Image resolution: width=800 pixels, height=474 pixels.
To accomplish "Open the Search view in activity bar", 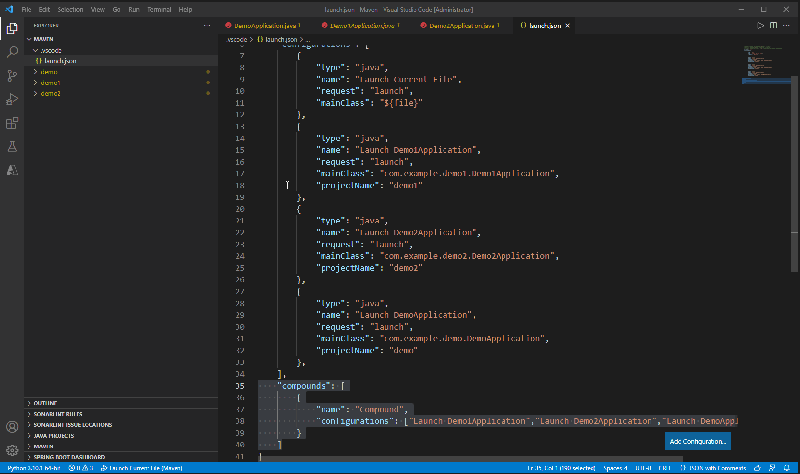I will pyautogui.click(x=12, y=52).
